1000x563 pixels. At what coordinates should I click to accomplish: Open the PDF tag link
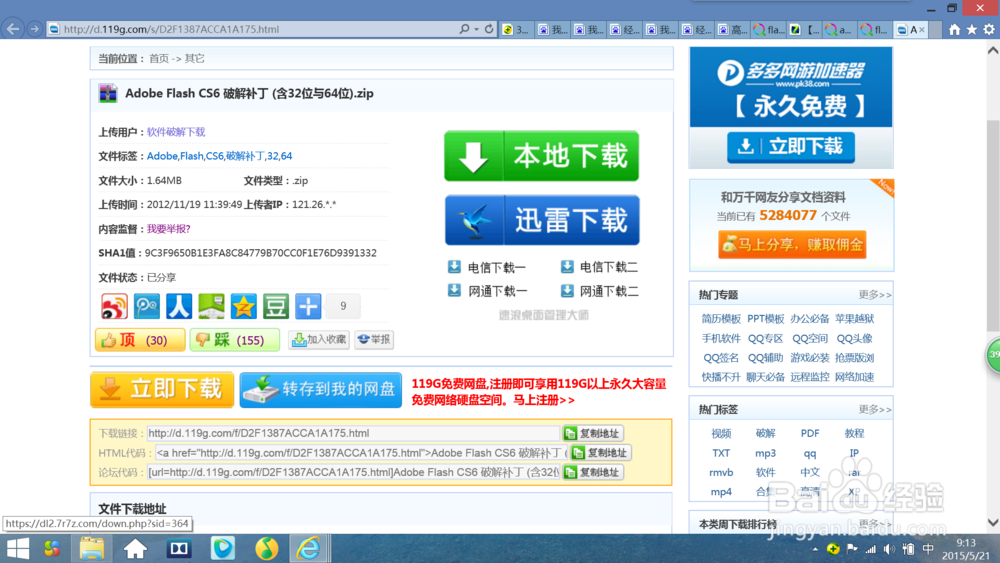[x=810, y=434]
